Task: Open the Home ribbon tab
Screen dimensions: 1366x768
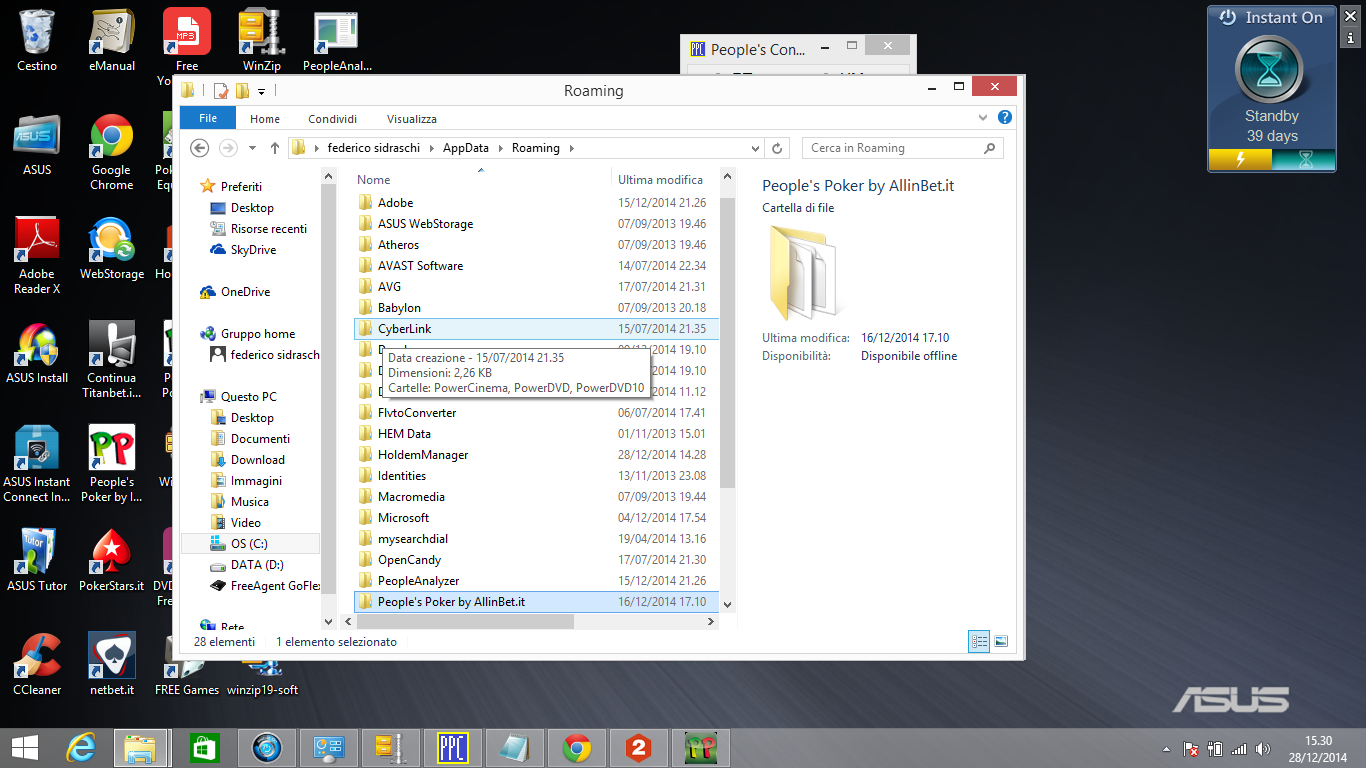Action: point(265,118)
